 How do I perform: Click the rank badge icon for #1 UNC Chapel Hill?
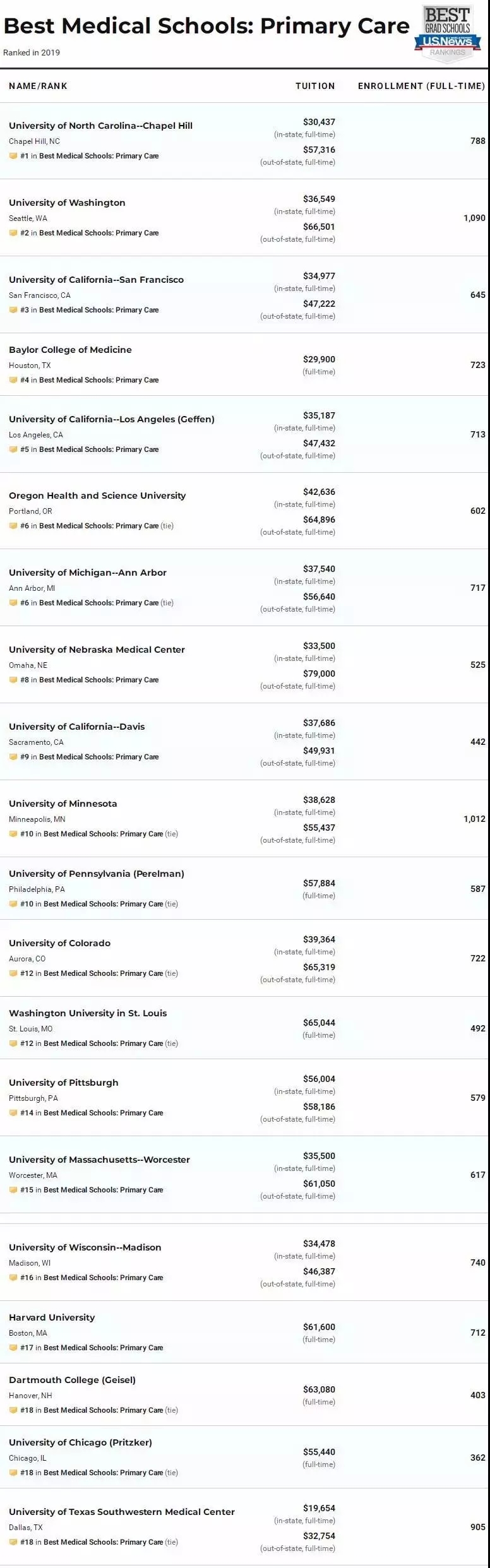point(13,156)
